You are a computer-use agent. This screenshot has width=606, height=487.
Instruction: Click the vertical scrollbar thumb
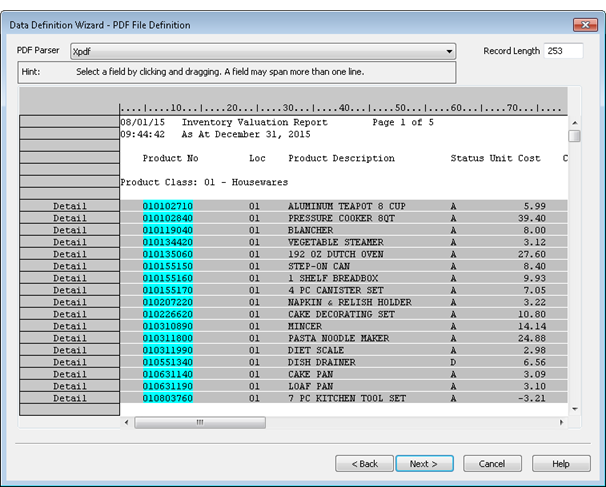(x=574, y=136)
